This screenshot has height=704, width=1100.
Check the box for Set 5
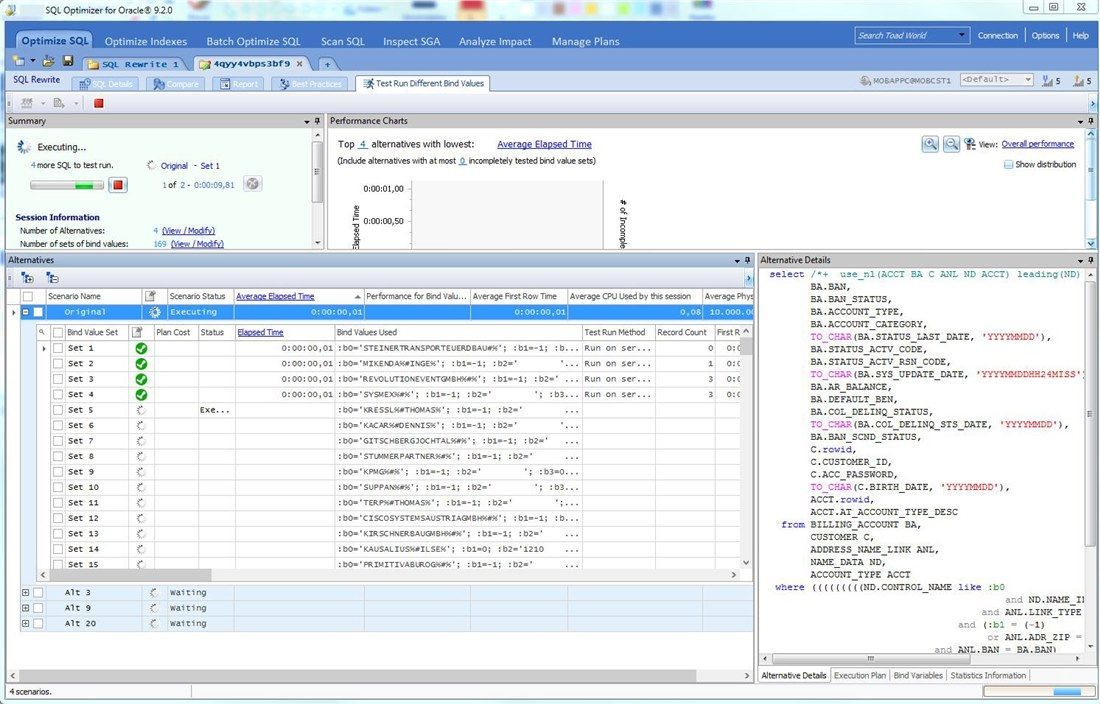tap(58, 410)
